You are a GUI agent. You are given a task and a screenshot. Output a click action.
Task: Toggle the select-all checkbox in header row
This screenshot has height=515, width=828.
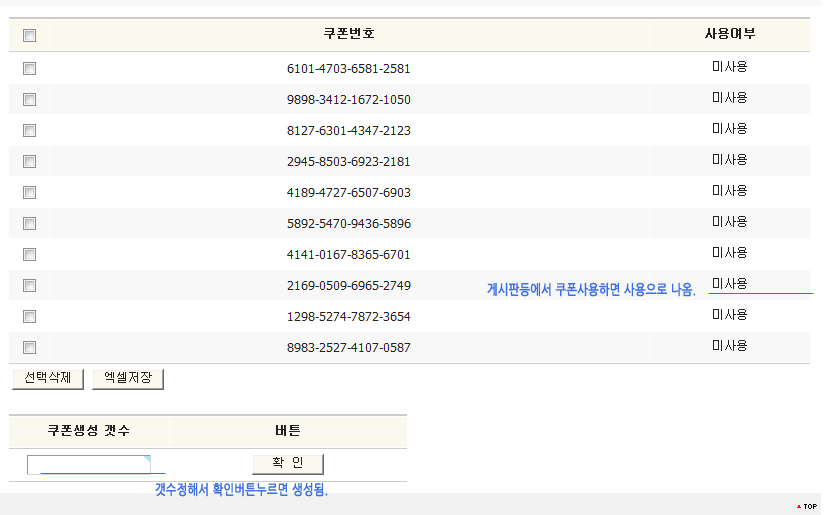pyautogui.click(x=29, y=35)
